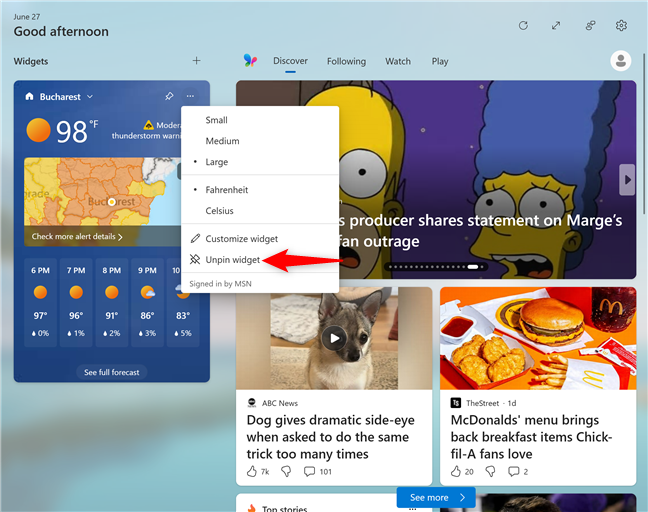
Task: Open the McDonalds menu article headline
Action: 531,437
